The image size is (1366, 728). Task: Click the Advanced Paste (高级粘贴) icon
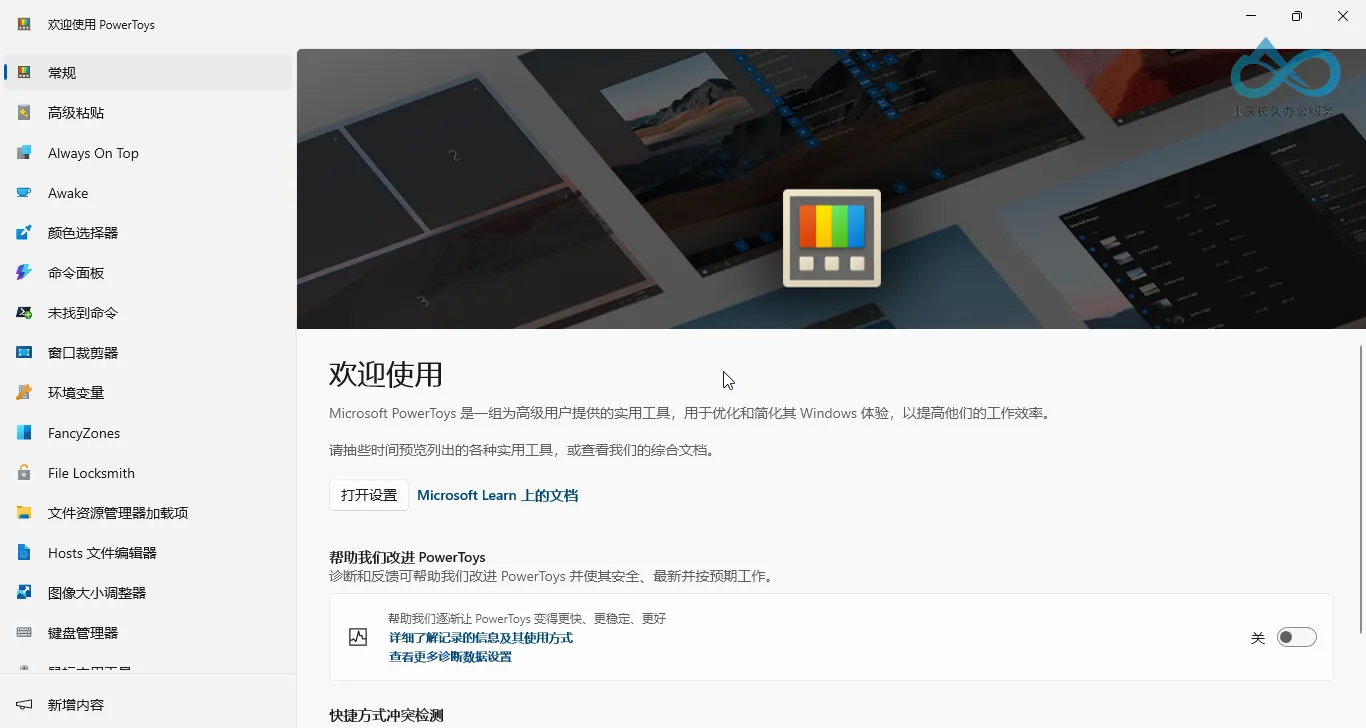click(x=24, y=113)
